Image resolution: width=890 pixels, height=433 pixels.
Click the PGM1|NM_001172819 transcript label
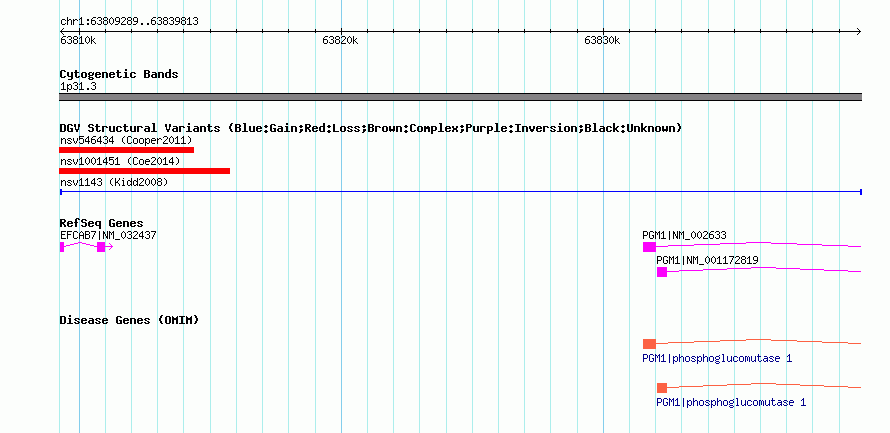tap(707, 260)
